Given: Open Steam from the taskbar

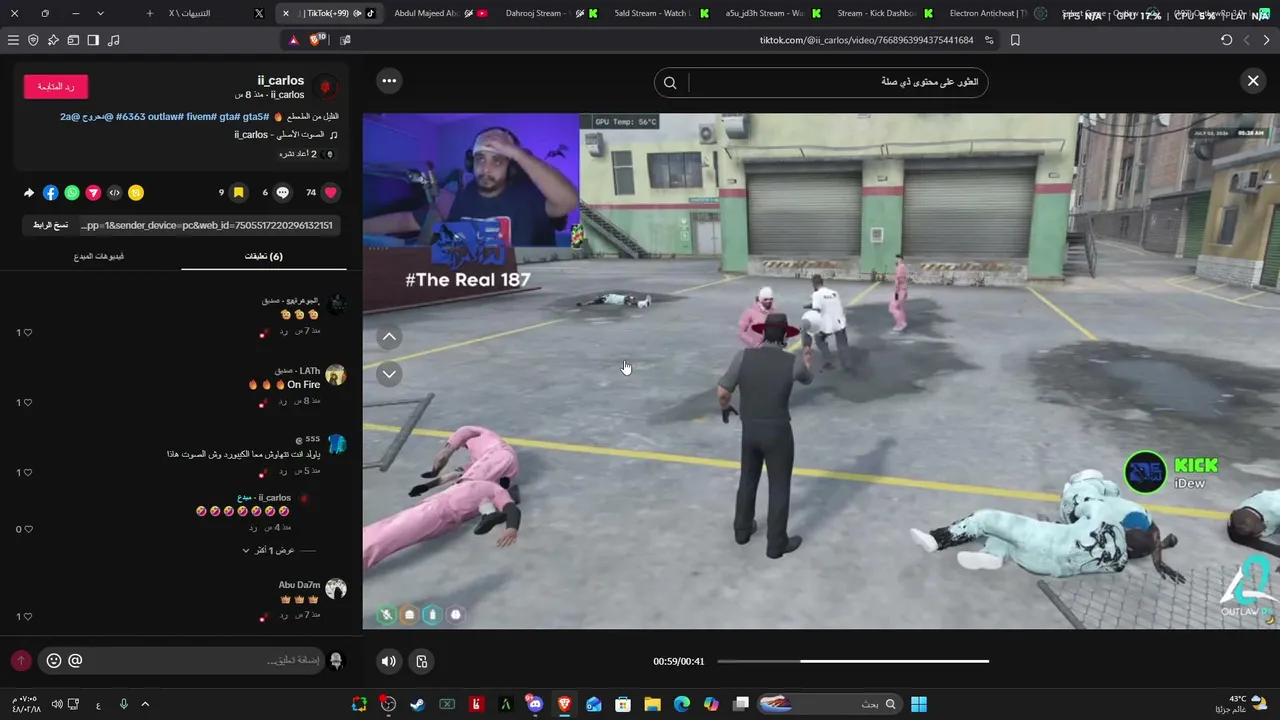Looking at the screenshot, I should point(417,704).
